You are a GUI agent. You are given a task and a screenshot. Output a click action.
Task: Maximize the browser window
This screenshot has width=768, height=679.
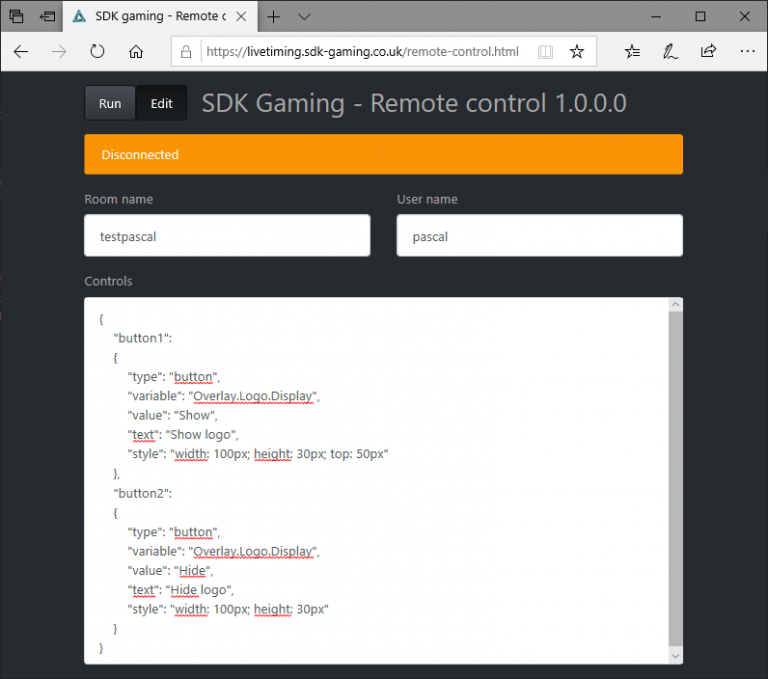(700, 17)
